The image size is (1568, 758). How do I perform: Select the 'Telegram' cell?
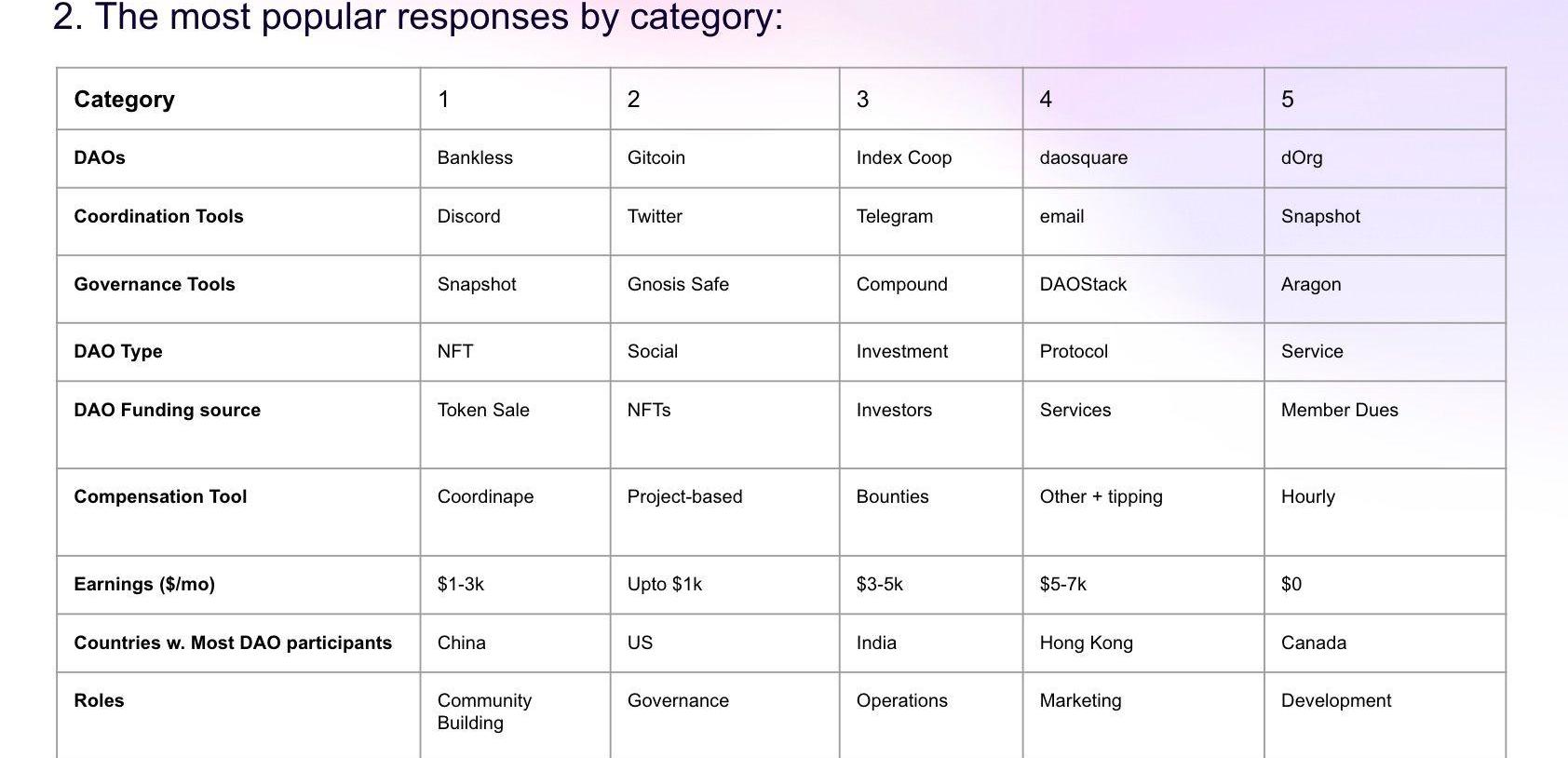pos(930,222)
